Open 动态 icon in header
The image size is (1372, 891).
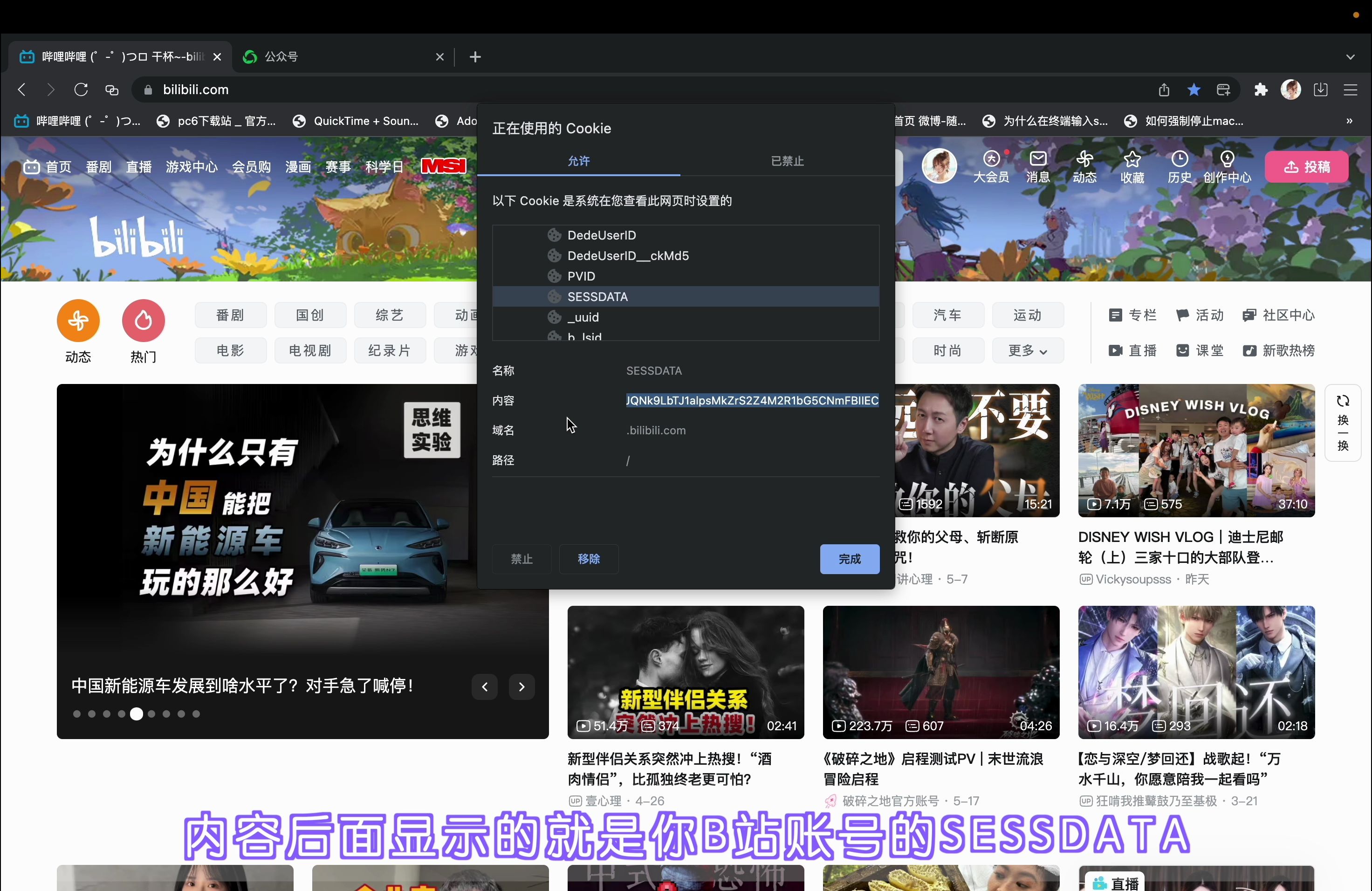click(1085, 166)
